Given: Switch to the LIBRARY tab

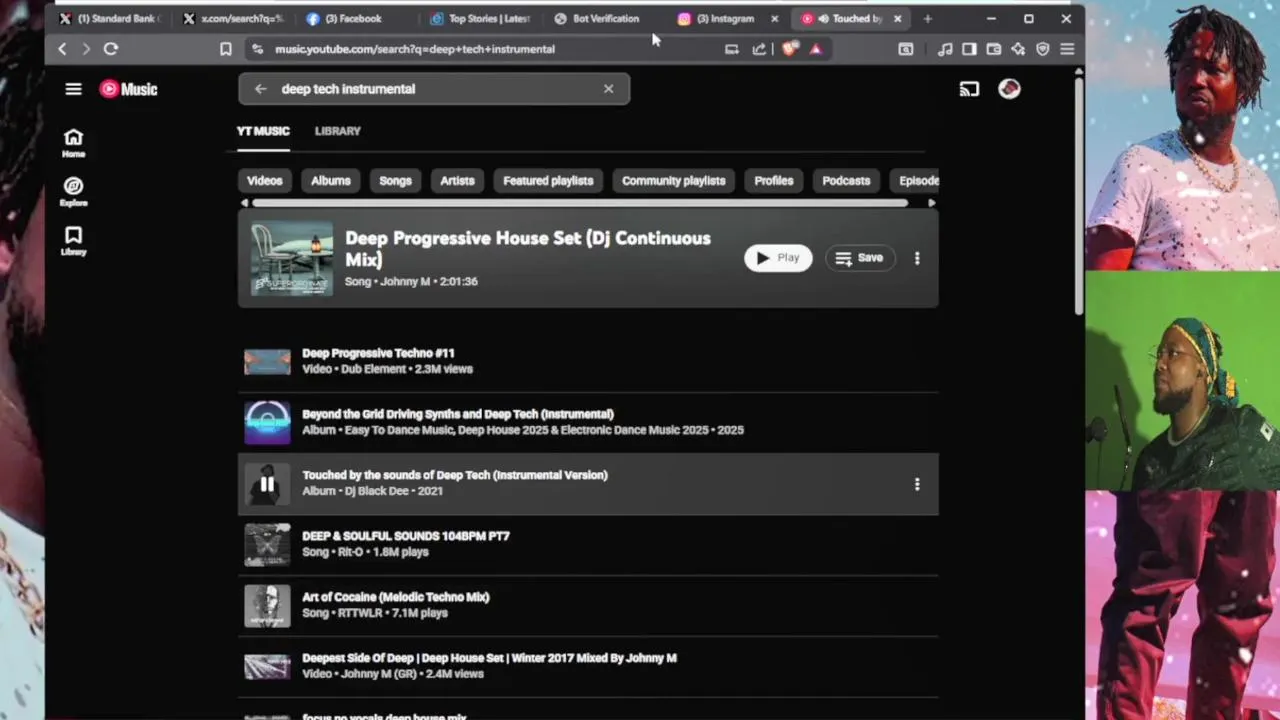Looking at the screenshot, I should 337,131.
